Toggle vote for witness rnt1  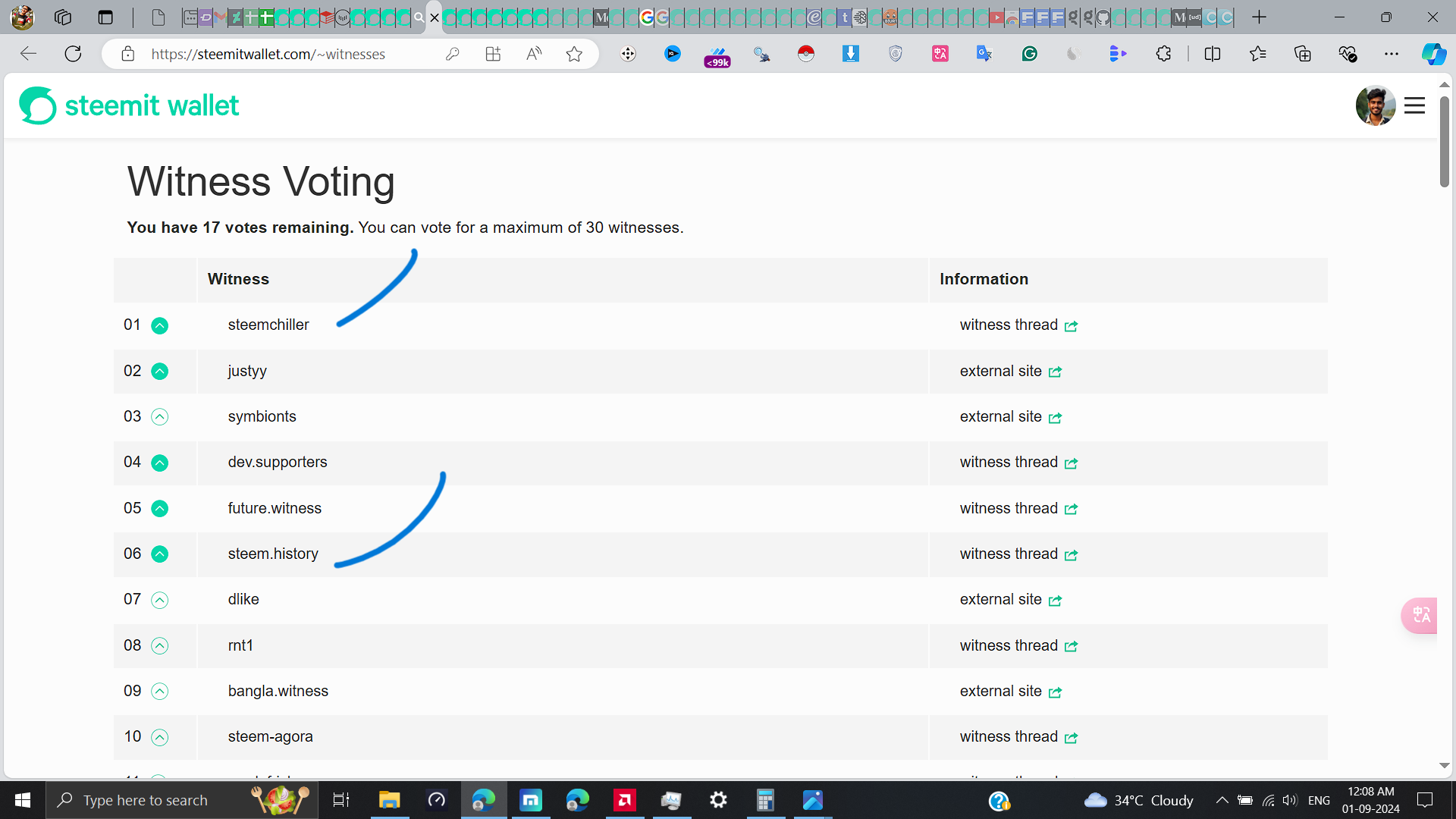point(159,646)
